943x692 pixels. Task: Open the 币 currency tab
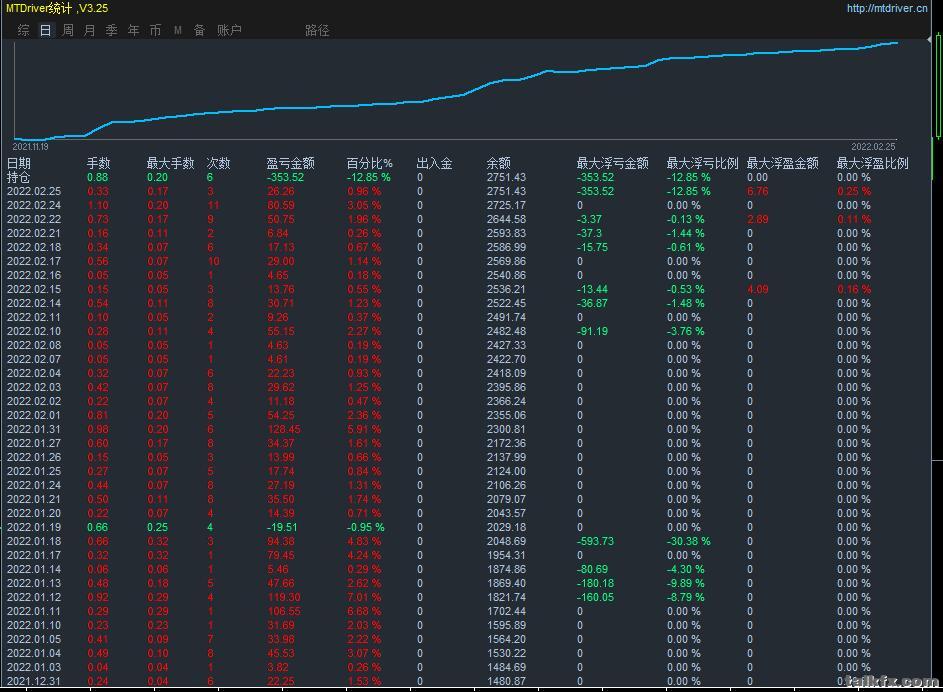click(x=155, y=30)
